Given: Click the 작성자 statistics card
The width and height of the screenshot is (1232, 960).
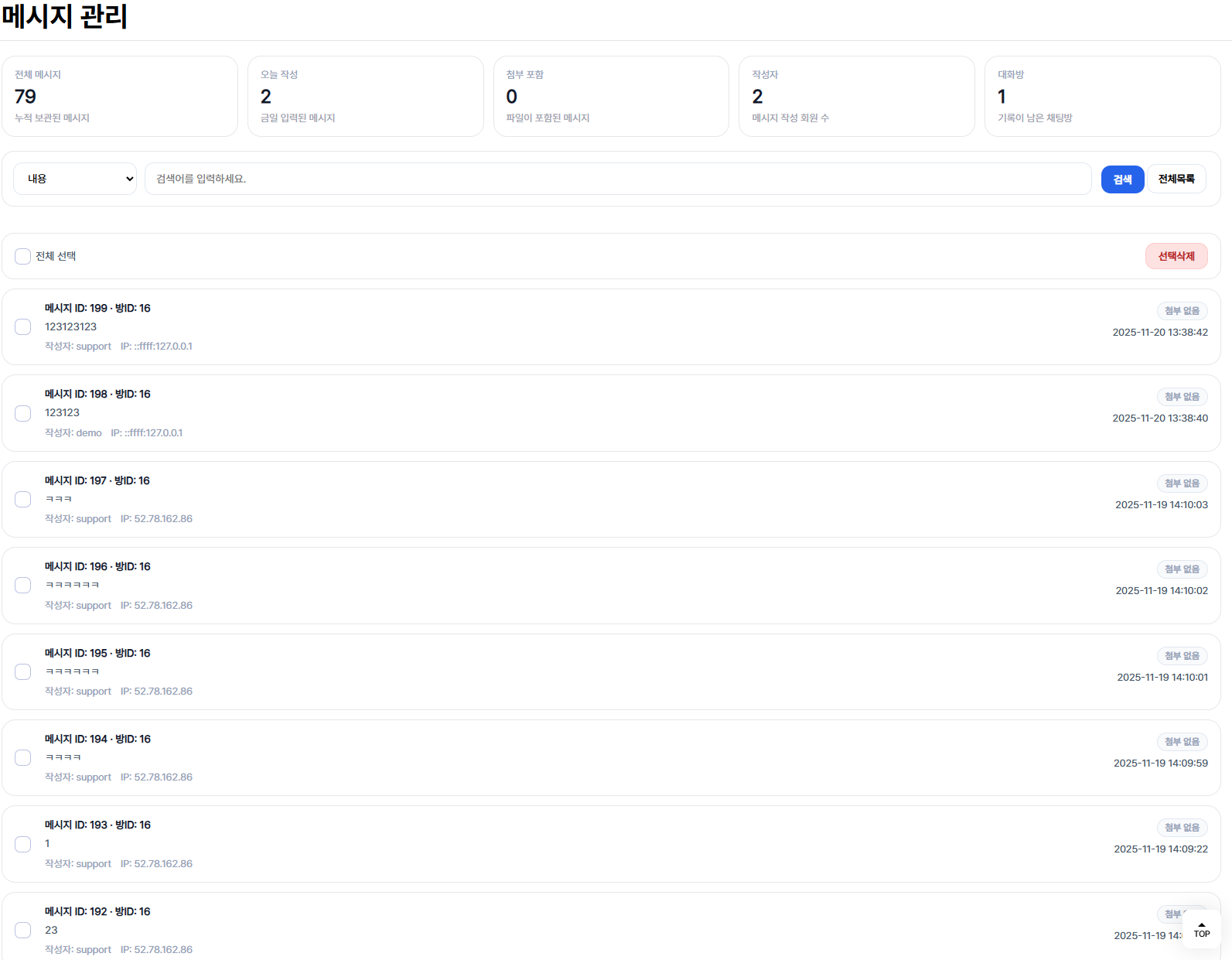Looking at the screenshot, I should pos(856,96).
